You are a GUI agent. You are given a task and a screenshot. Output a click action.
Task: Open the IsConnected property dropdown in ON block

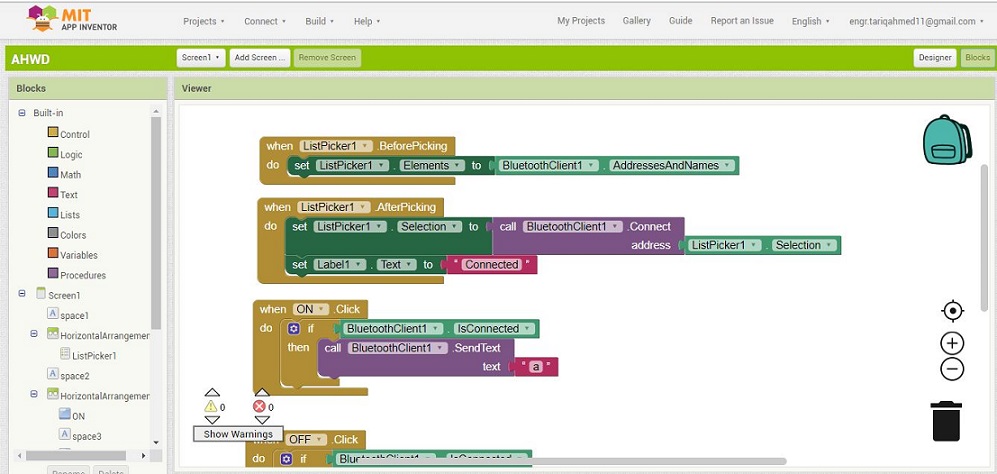pyautogui.click(x=495, y=329)
